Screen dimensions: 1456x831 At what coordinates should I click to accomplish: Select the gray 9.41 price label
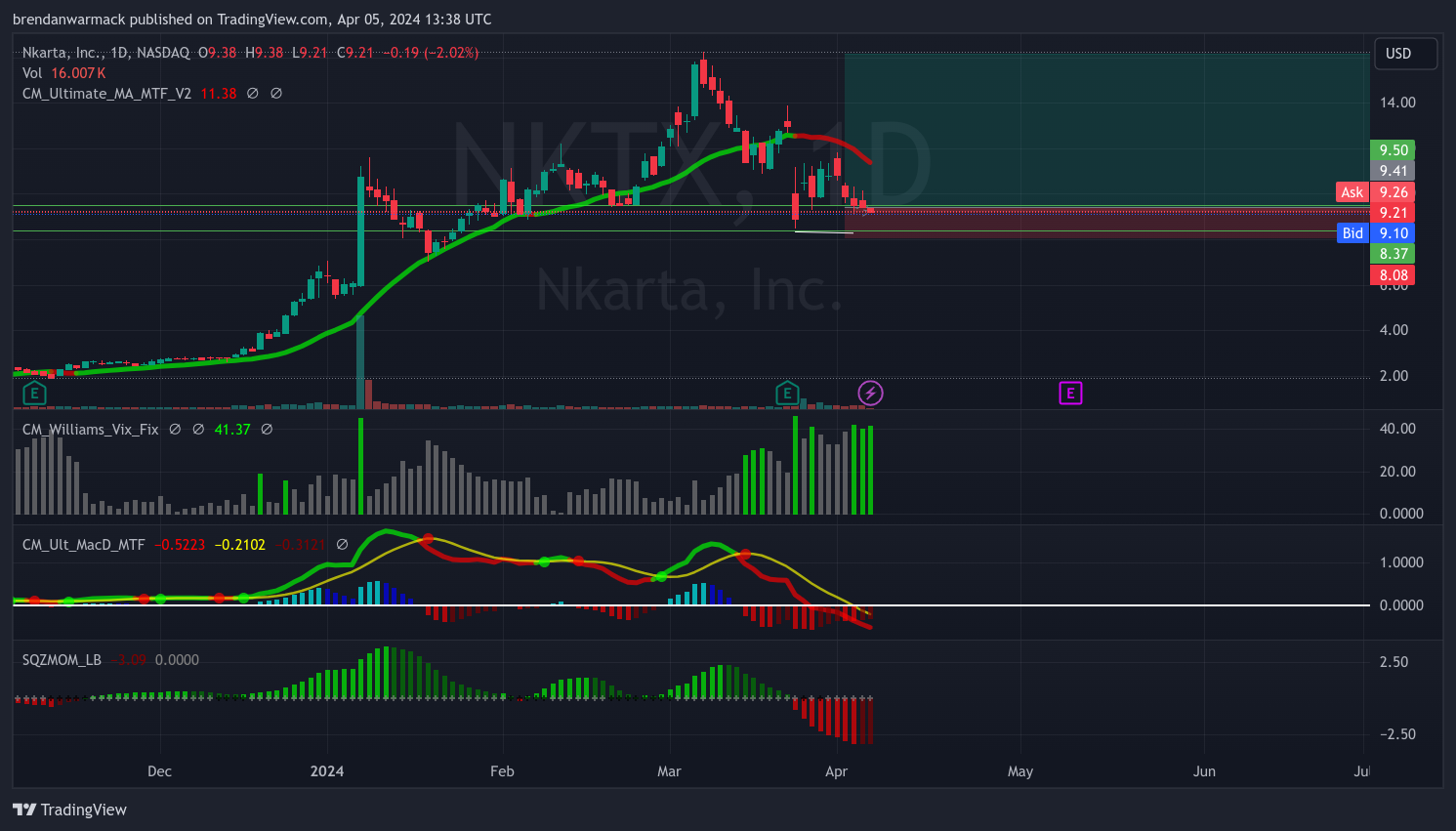click(x=1393, y=171)
